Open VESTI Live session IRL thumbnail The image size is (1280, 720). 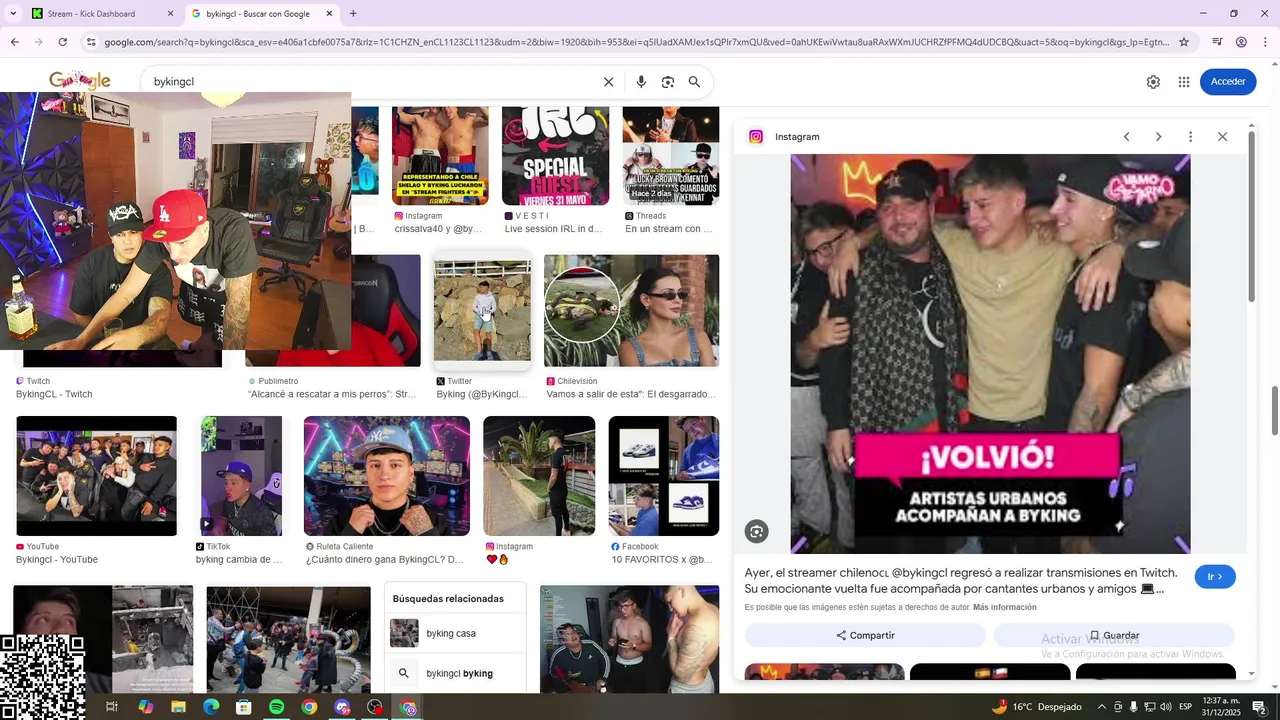point(555,156)
